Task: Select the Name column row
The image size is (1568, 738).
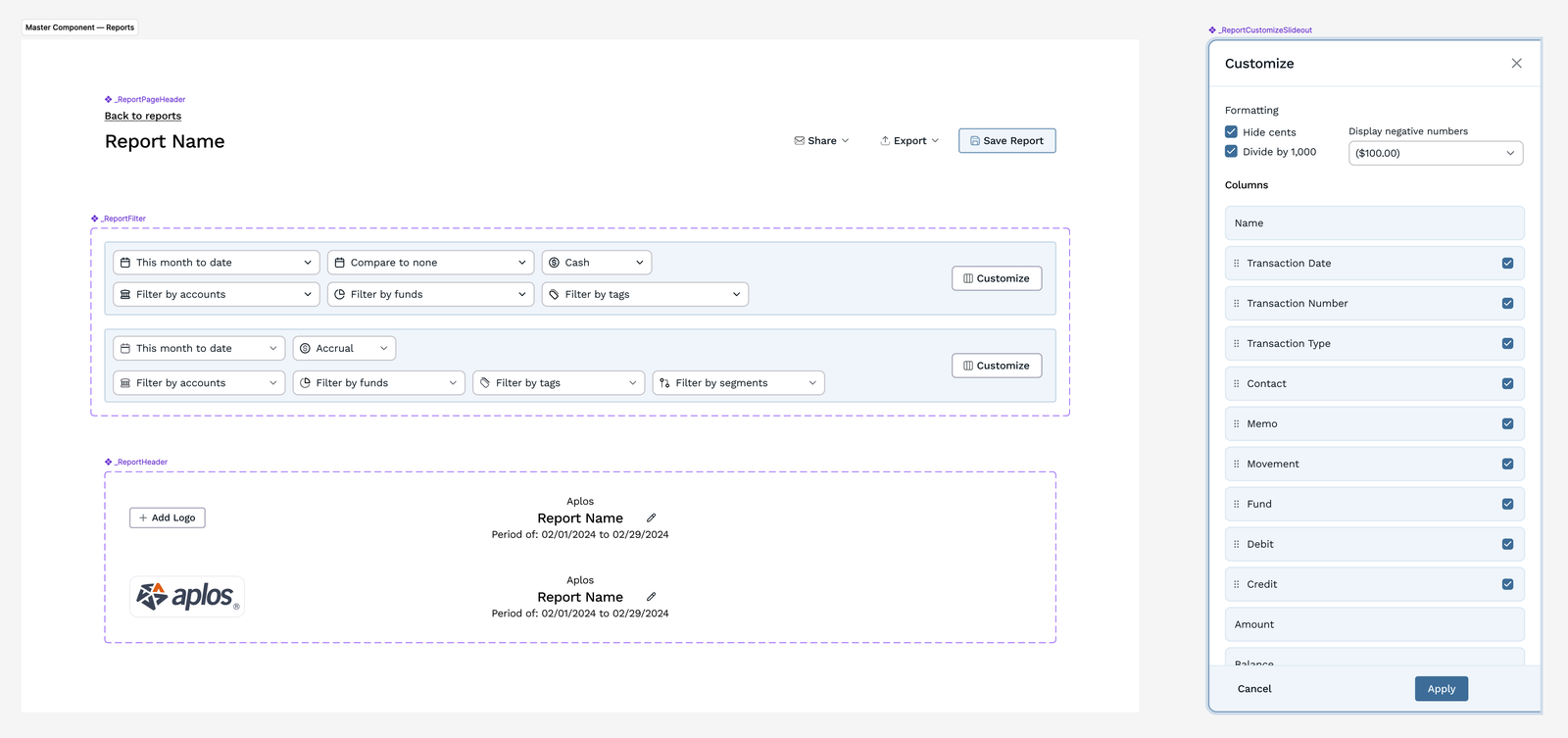Action: tap(1374, 223)
